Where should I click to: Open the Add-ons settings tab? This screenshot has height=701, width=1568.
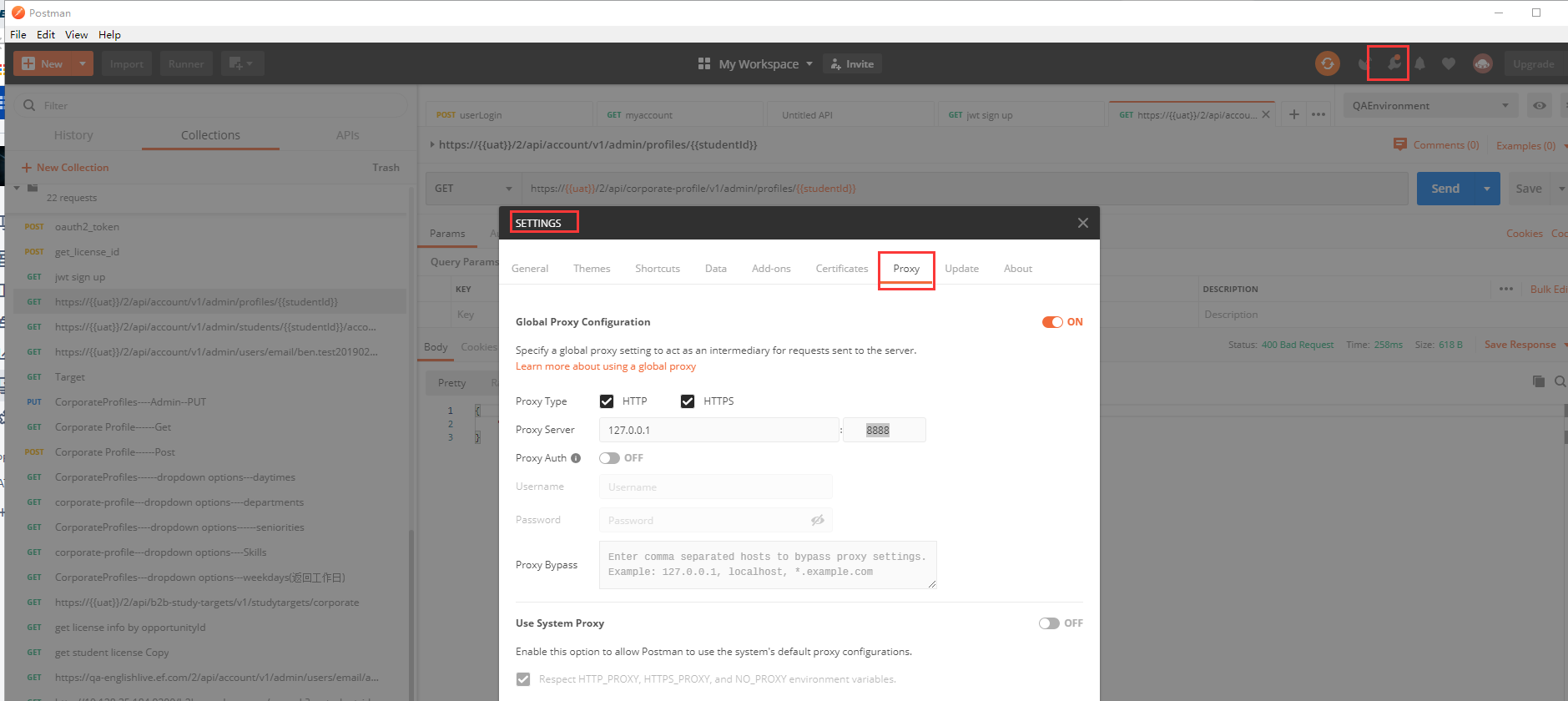(771, 269)
